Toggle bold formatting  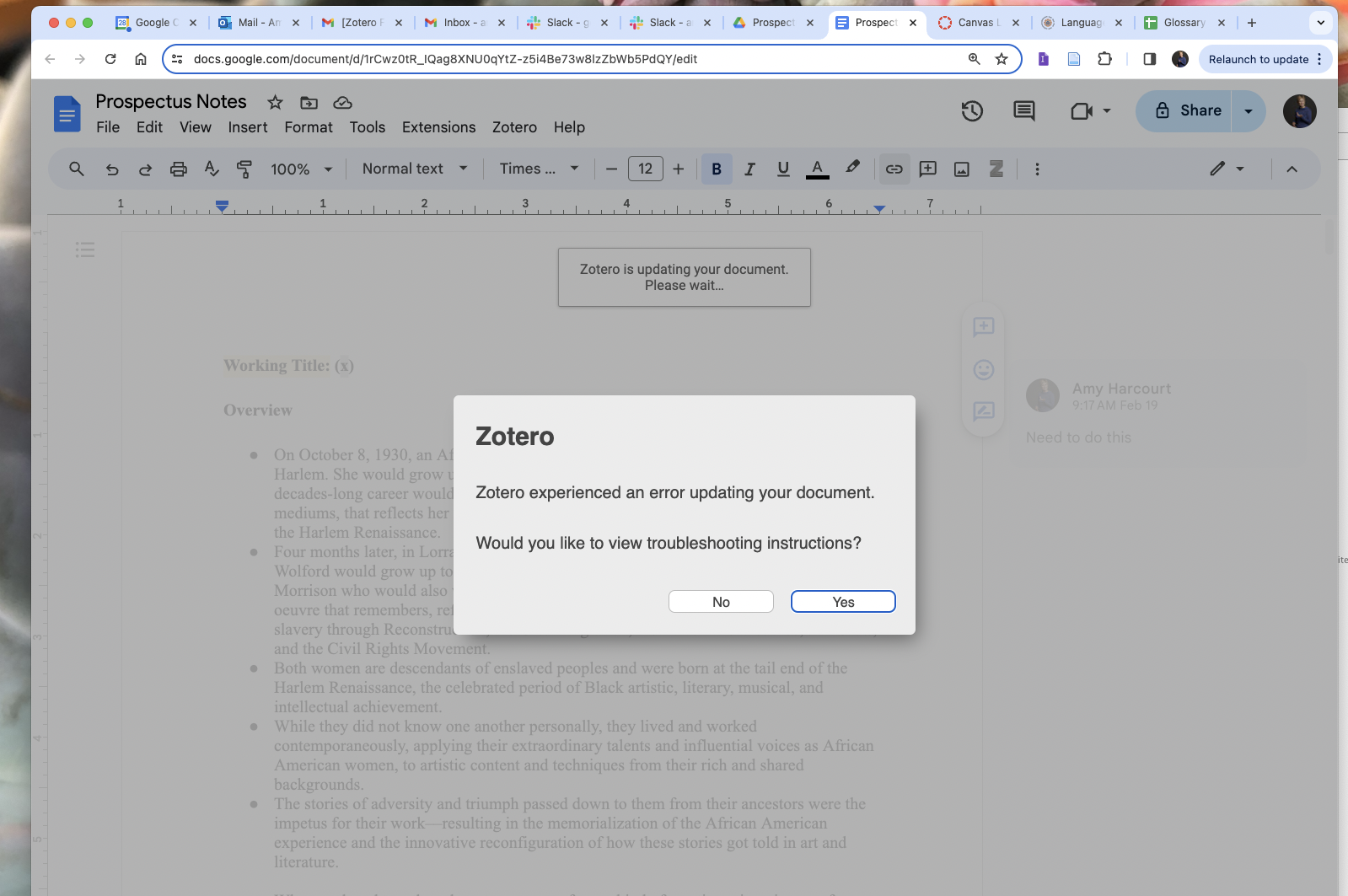pyautogui.click(x=717, y=169)
